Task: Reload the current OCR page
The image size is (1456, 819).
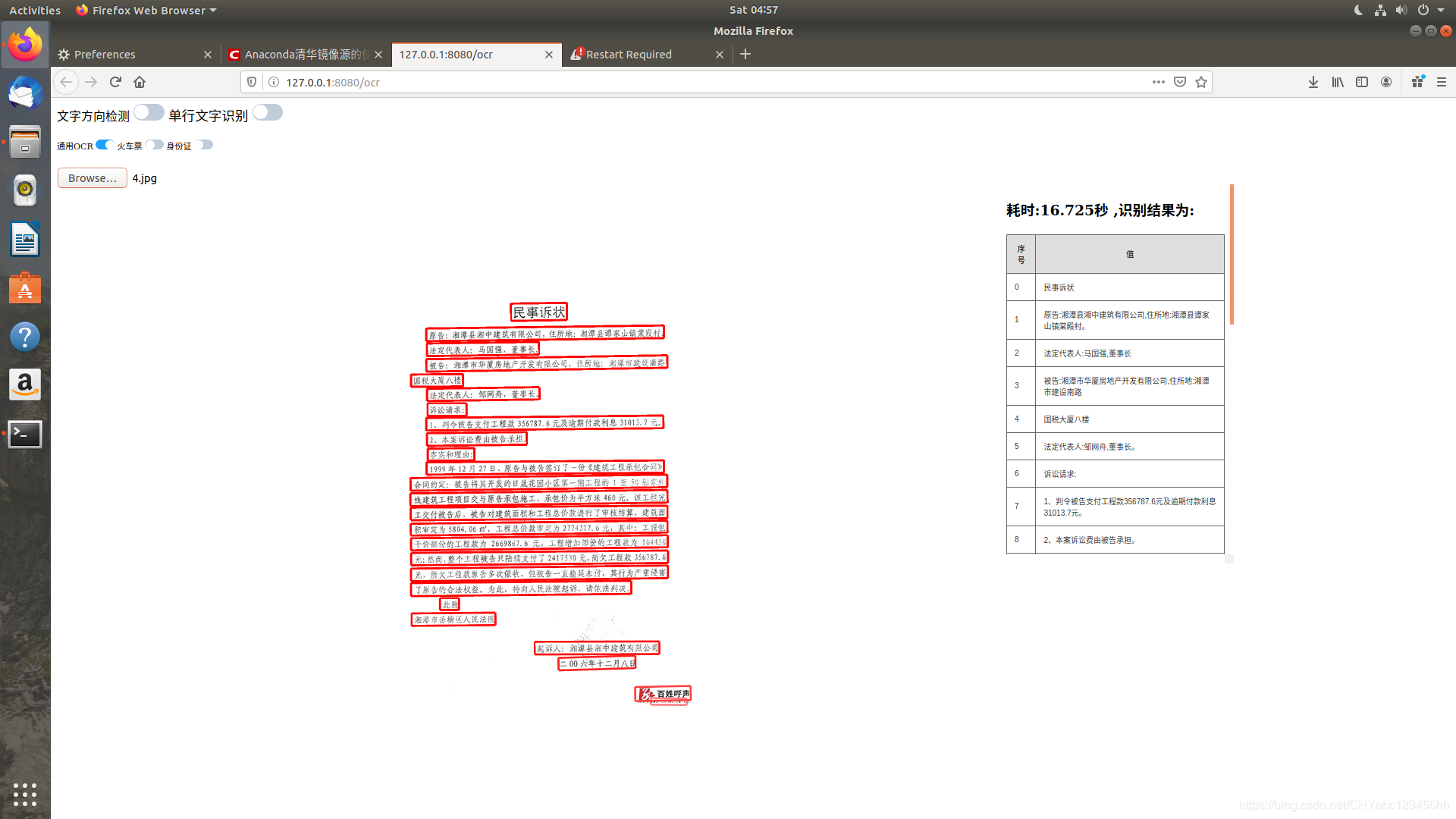Action: 115,82
